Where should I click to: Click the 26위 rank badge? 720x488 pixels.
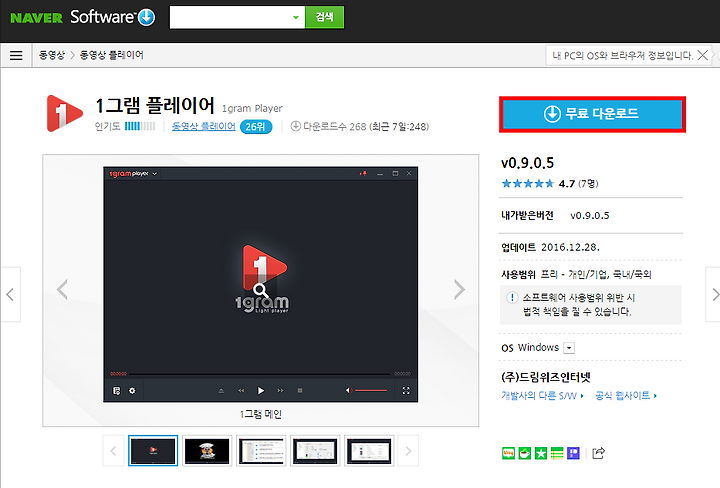click(x=256, y=127)
